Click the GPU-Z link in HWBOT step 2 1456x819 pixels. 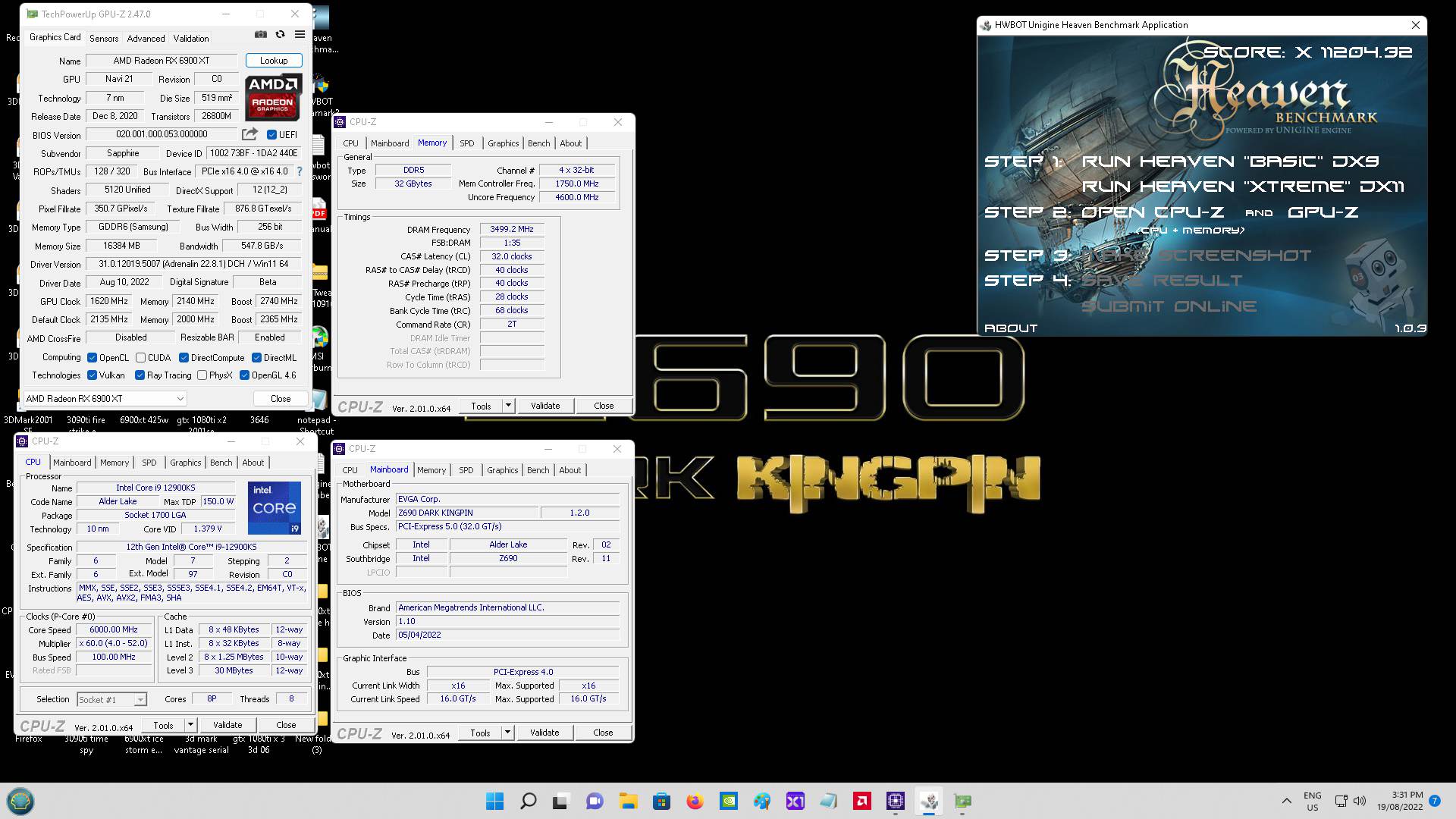[x=1323, y=212]
